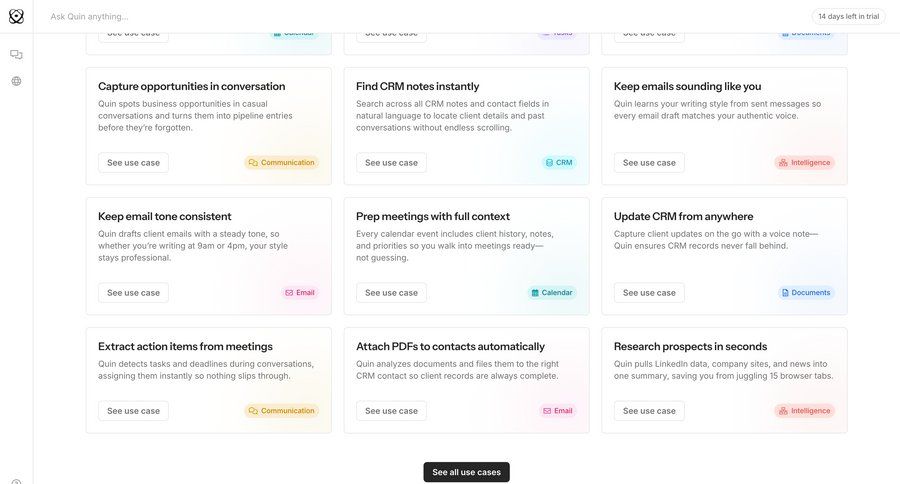This screenshot has height=484, width=900.
Task: Click Intelligence tag on Research prospects card
Action: point(804,410)
